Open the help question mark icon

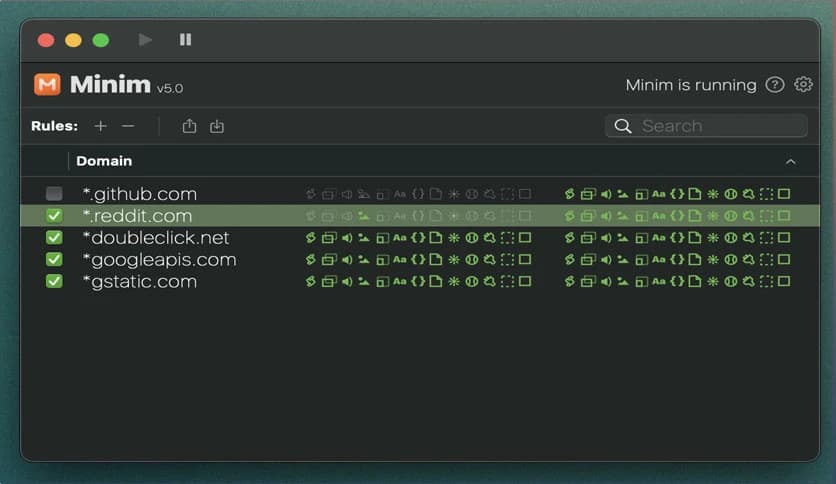pyautogui.click(x=775, y=85)
